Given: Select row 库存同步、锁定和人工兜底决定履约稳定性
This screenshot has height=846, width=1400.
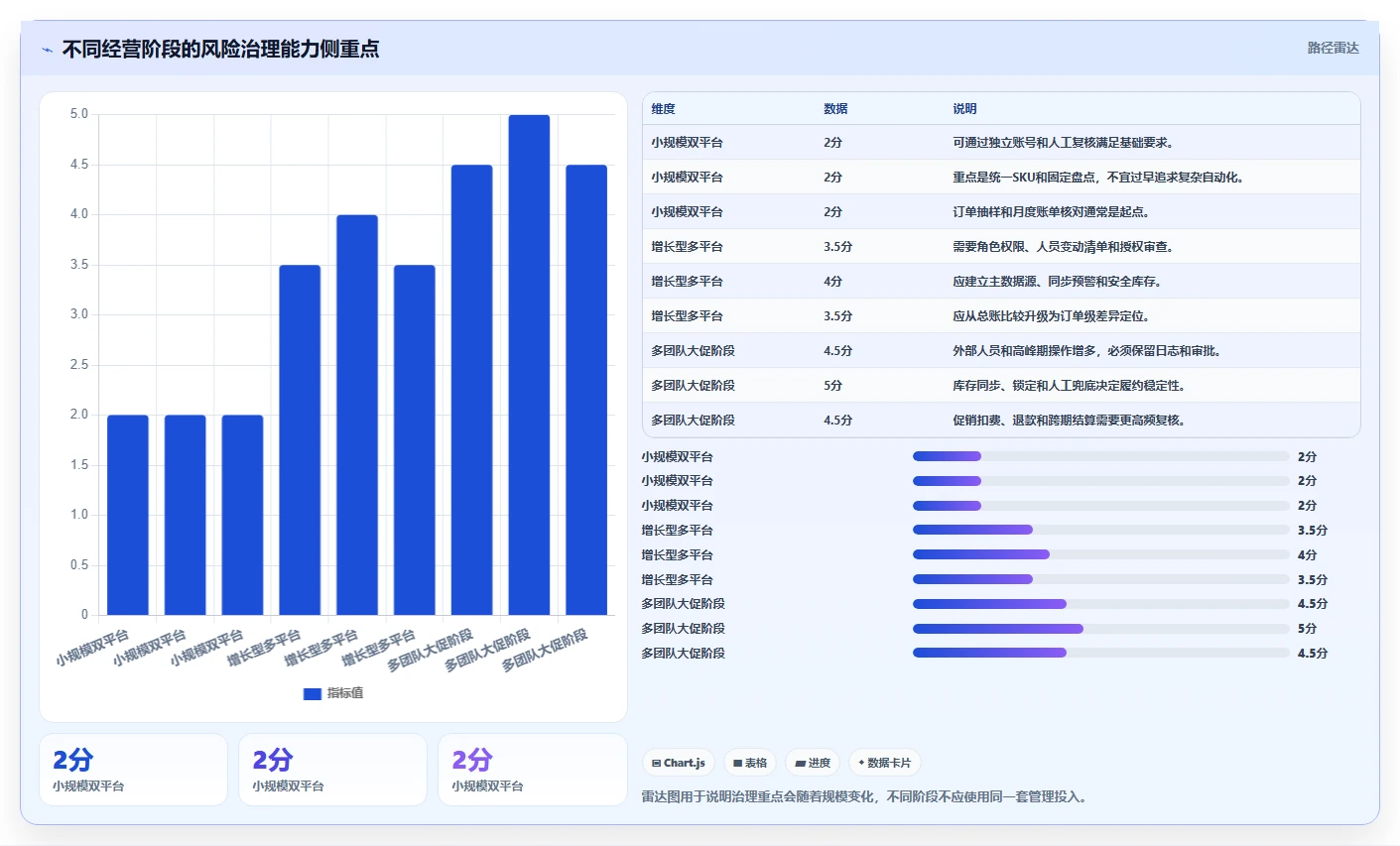Looking at the screenshot, I should (1001, 386).
